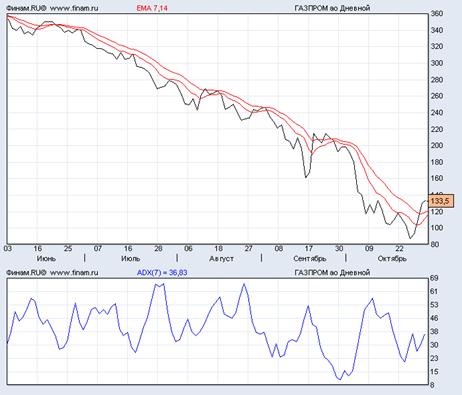
Task: Click the 300 price axis label
Action: [x=437, y=63]
